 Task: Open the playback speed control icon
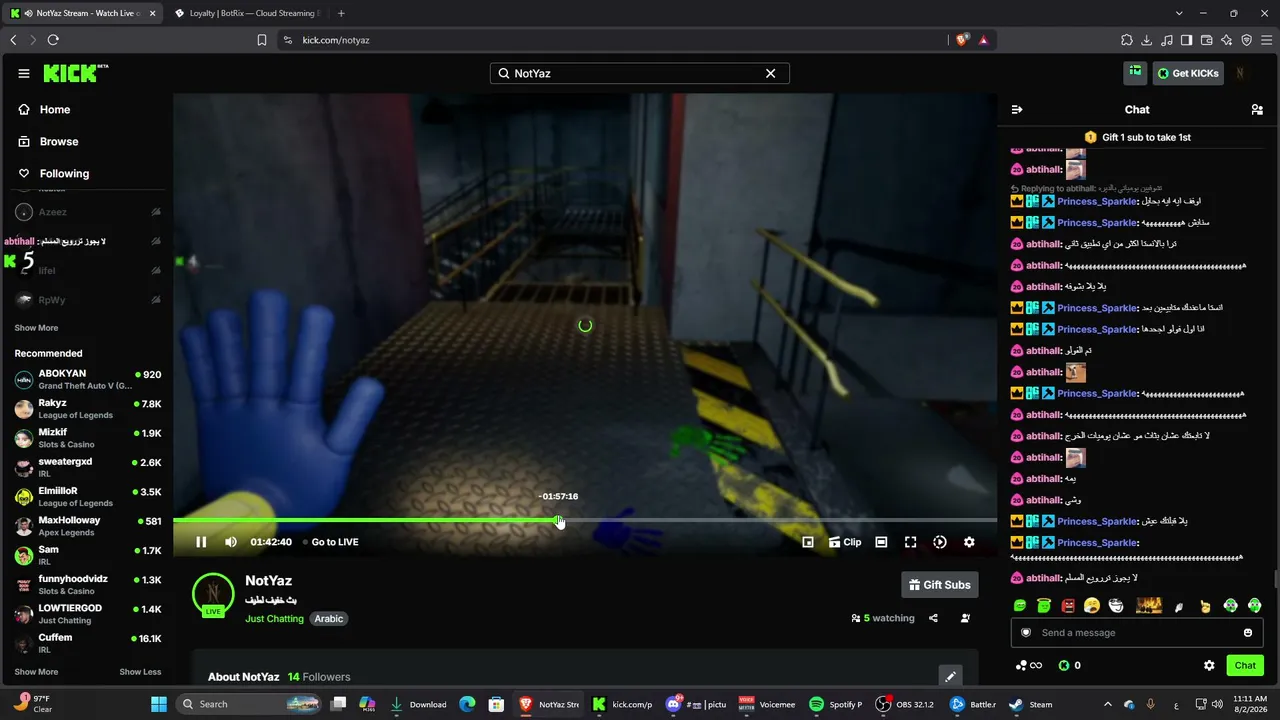[x=940, y=542]
